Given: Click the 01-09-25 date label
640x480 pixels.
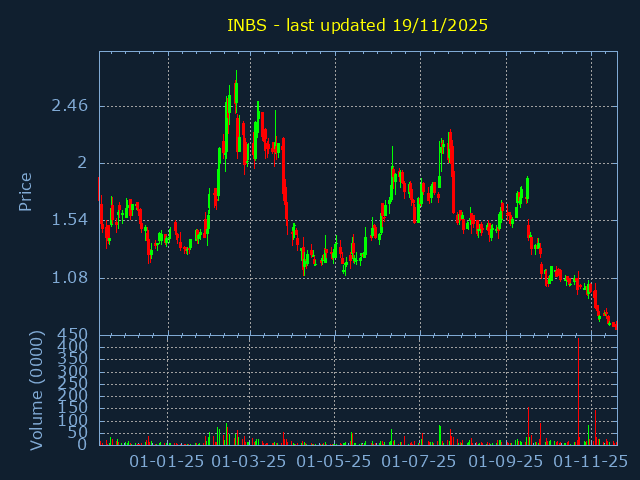Looking at the screenshot, I should click(506, 461).
